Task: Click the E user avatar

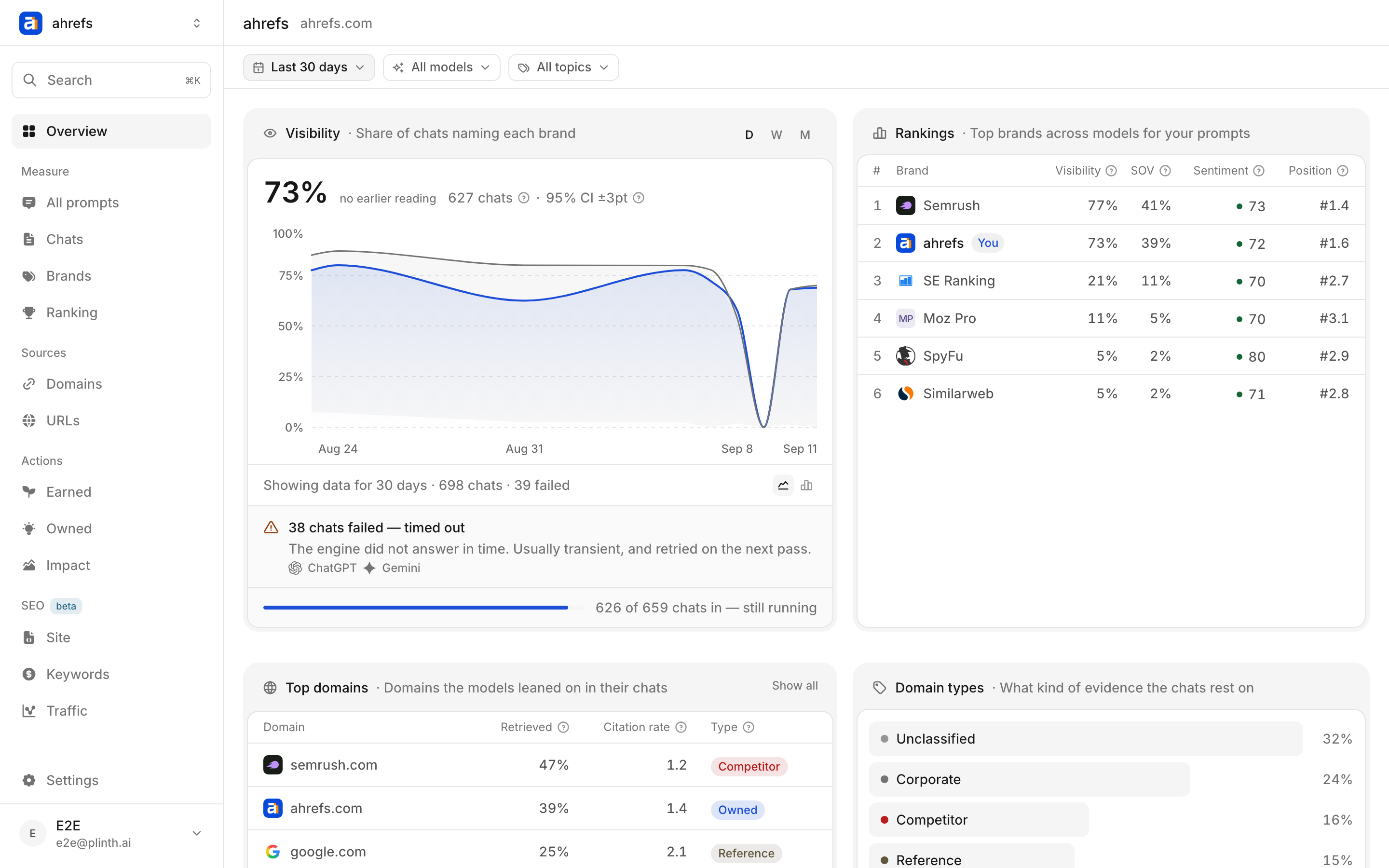Action: coord(33,833)
